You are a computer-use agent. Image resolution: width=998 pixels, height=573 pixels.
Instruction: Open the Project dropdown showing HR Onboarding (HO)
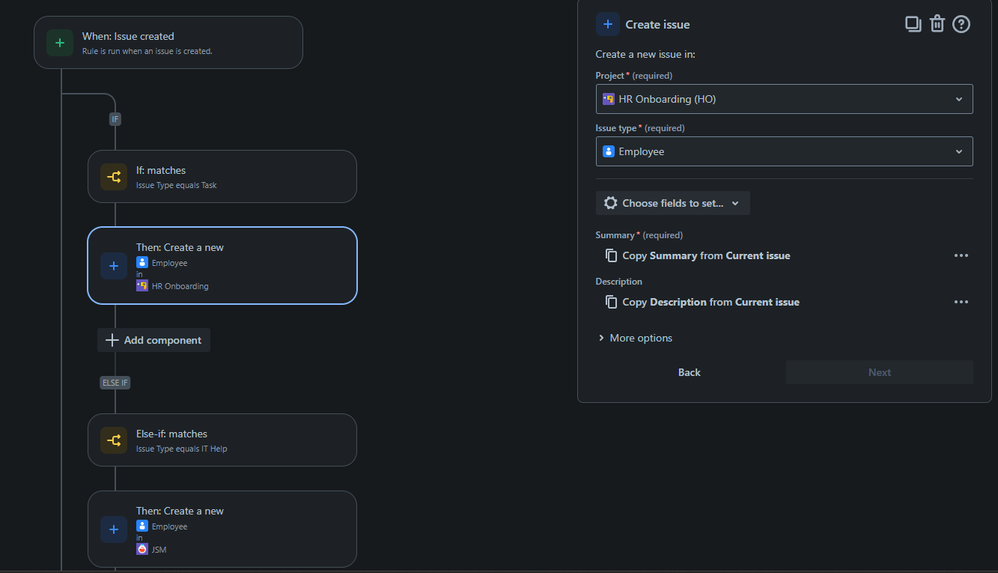pyautogui.click(x=784, y=99)
